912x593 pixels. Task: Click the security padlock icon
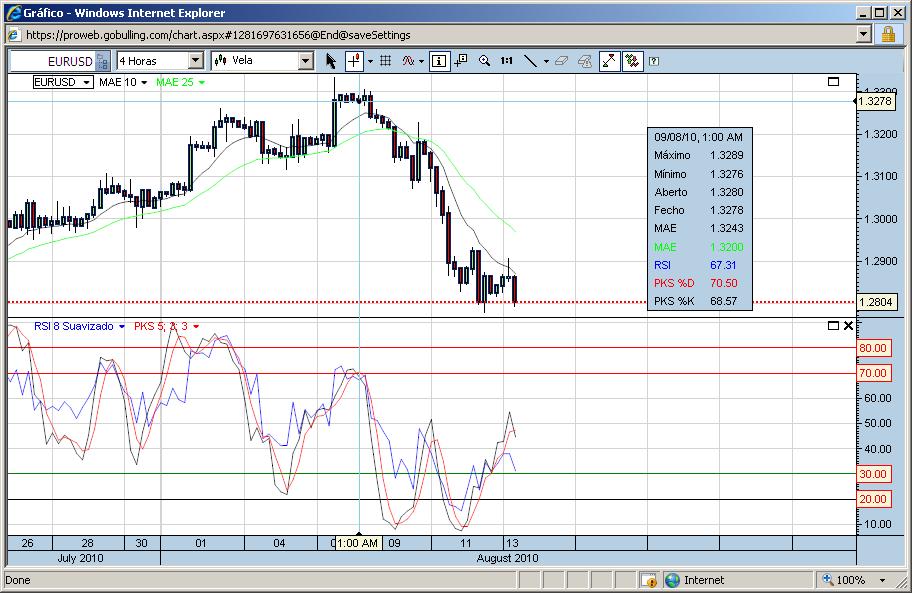point(888,34)
